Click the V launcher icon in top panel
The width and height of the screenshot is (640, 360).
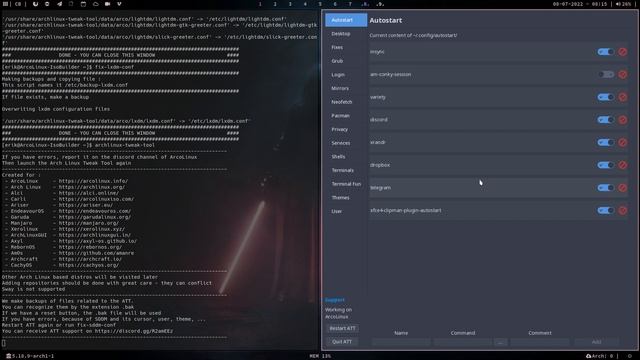pos(119,4)
